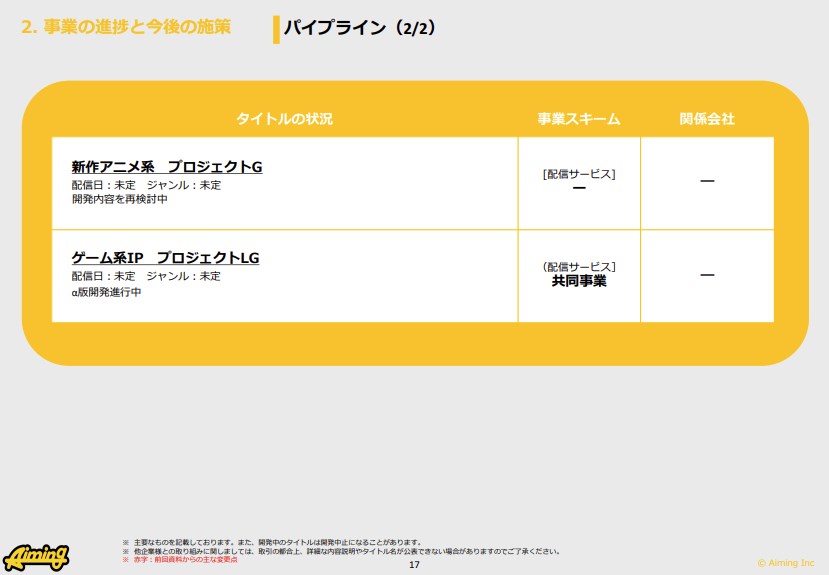The image size is (829, 575).
Task: Click the yellow vertical bar beside パイプライン title
Action: 276,29
